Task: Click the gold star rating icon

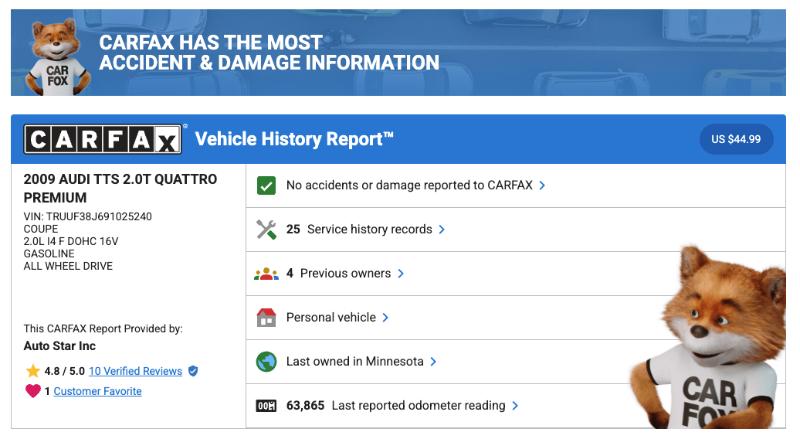Action: [x=33, y=371]
